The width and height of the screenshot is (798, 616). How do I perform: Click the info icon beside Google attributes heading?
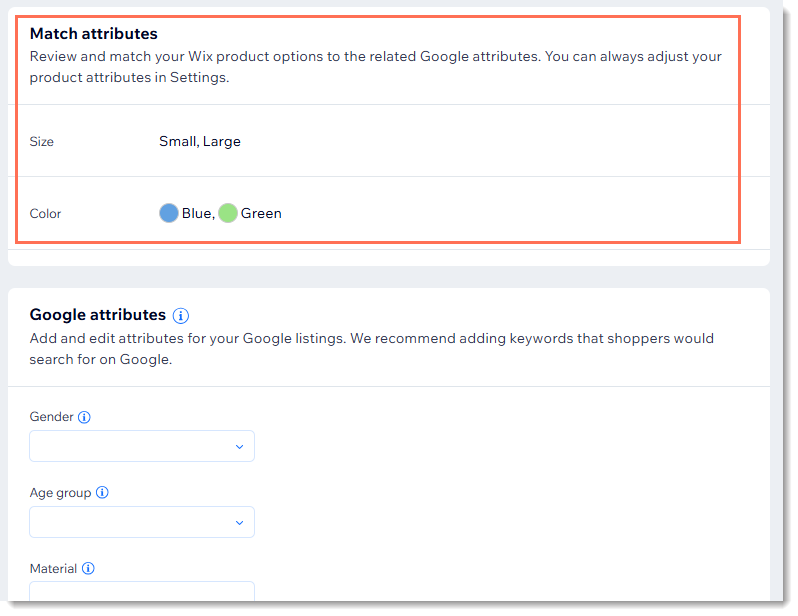(x=181, y=316)
